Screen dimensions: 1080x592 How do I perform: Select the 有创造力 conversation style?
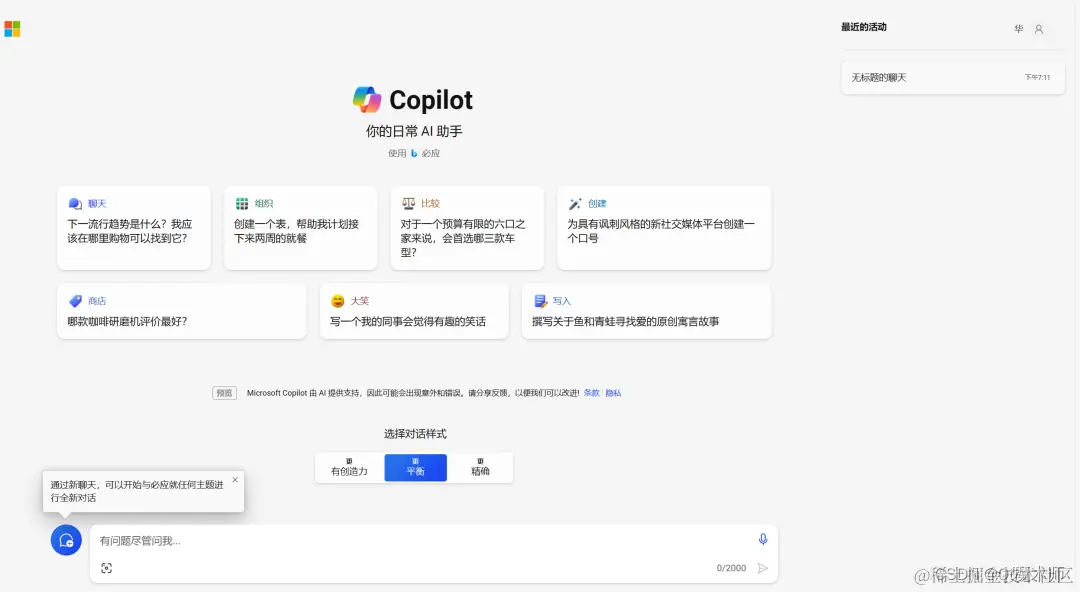pyautogui.click(x=350, y=467)
